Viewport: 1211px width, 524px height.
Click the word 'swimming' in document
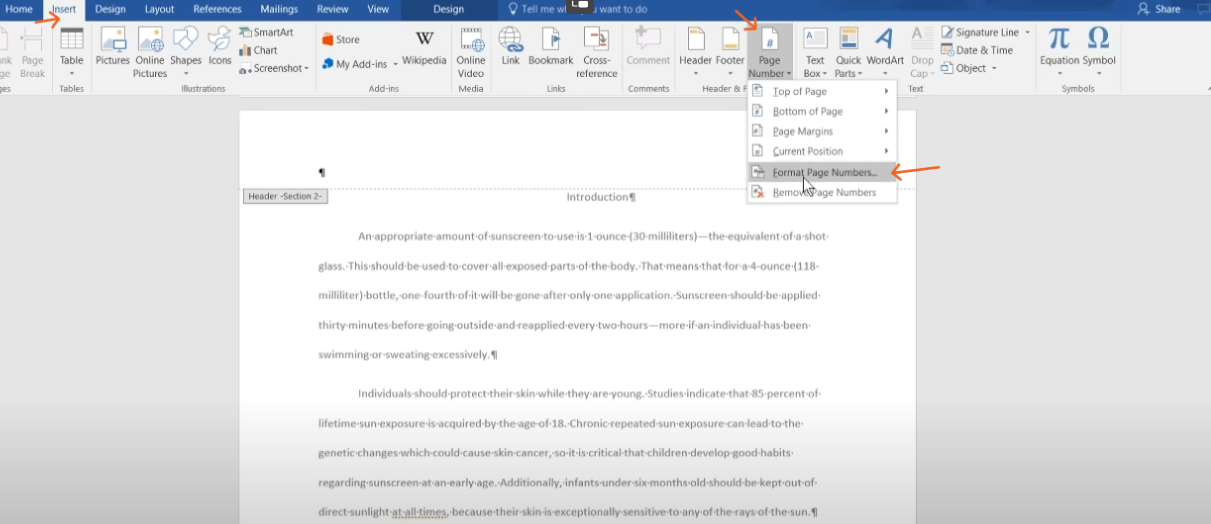coord(344,354)
